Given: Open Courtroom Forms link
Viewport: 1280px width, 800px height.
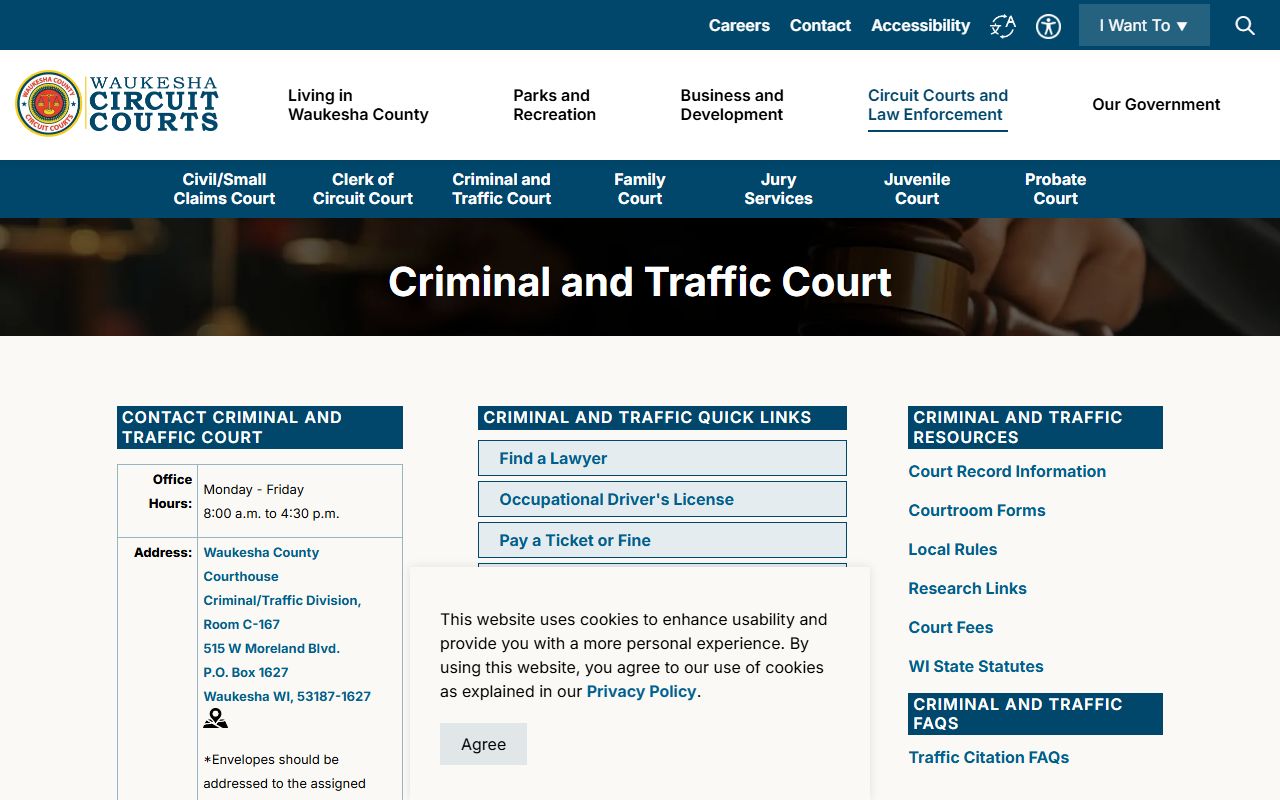Looking at the screenshot, I should pos(976,510).
